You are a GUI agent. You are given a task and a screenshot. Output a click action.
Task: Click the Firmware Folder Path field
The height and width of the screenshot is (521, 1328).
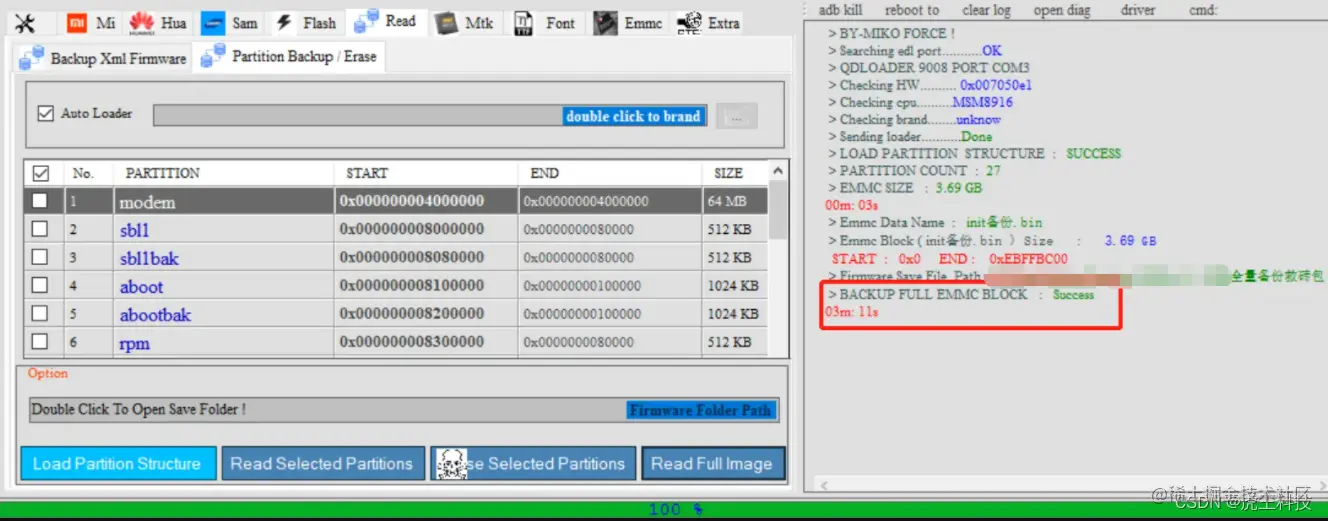point(404,410)
